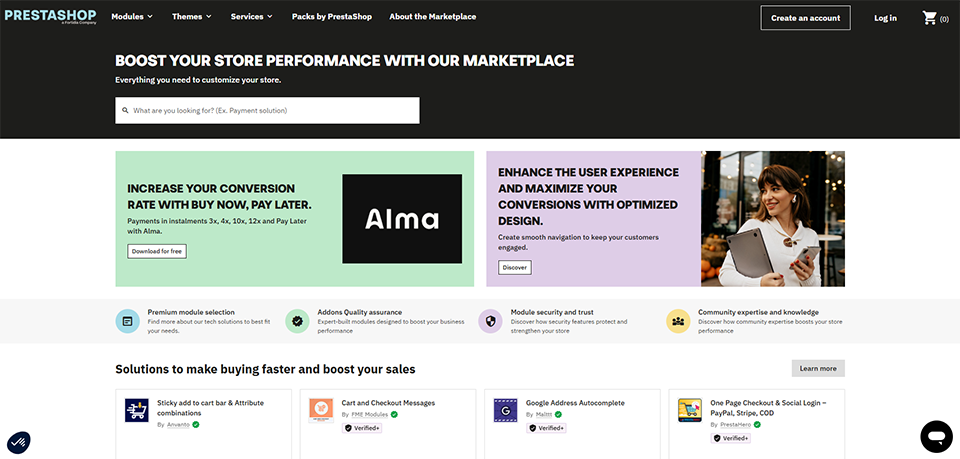Viewport: 960px width, 459px height.
Task: Click the Learn more button
Action: [817, 368]
